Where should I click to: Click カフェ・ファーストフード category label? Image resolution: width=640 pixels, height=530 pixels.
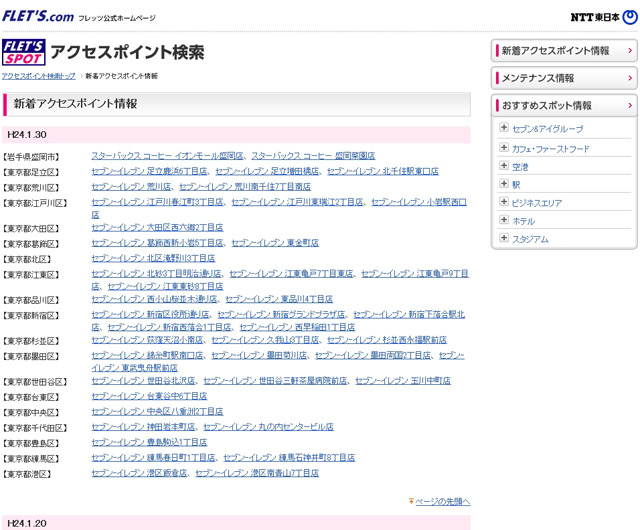point(551,149)
